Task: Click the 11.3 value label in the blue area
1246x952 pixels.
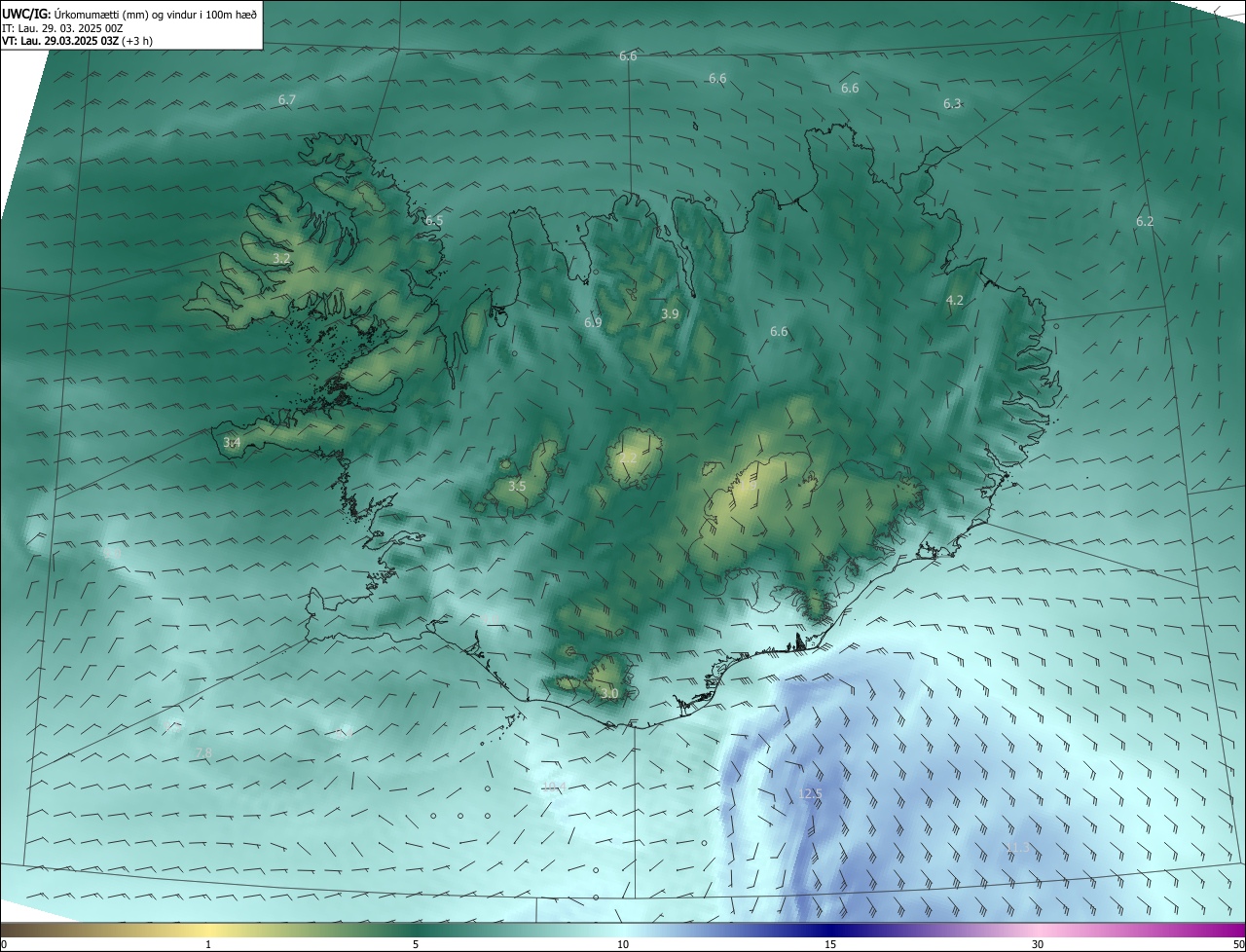Action: coord(1016,847)
